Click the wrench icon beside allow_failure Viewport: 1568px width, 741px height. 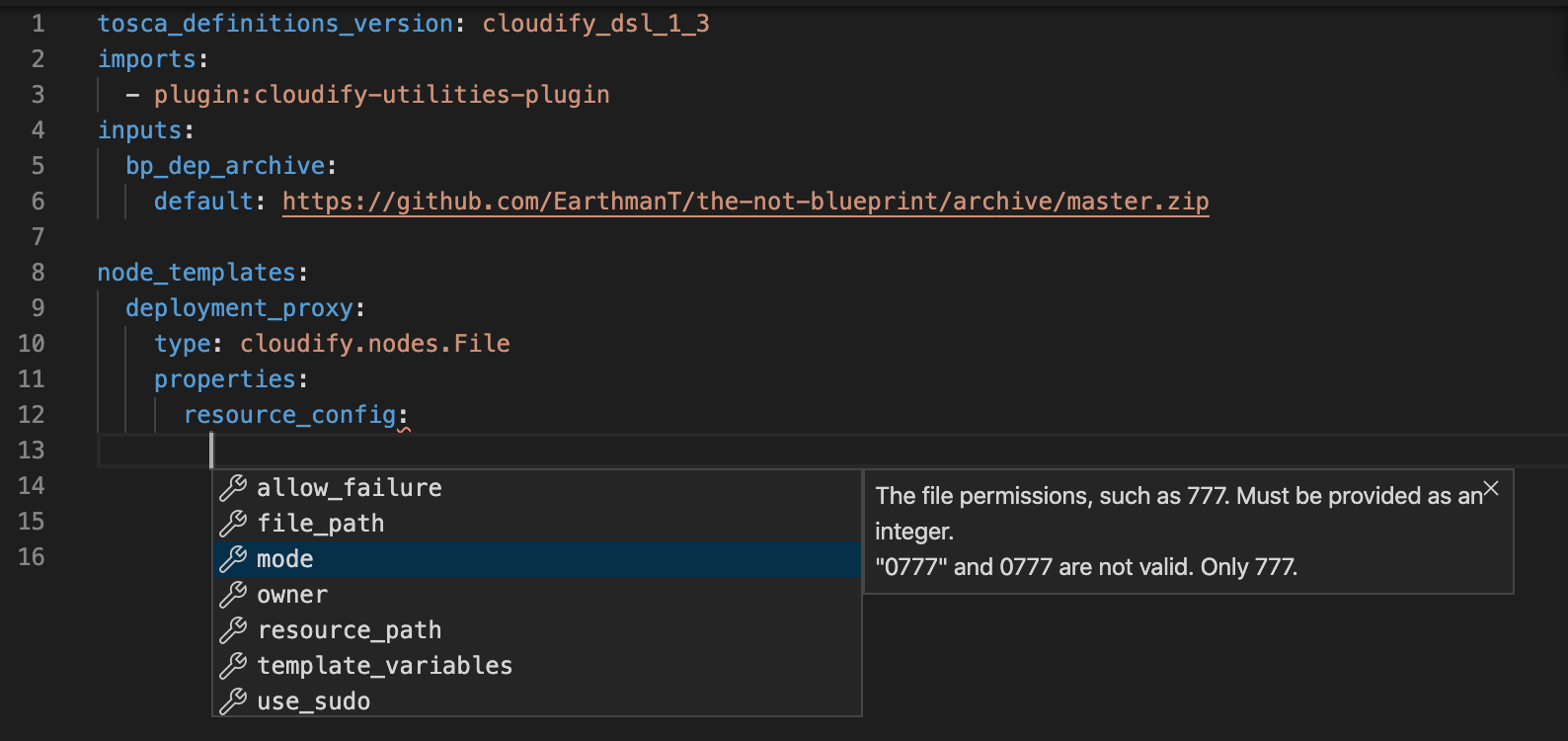pyautogui.click(x=233, y=487)
